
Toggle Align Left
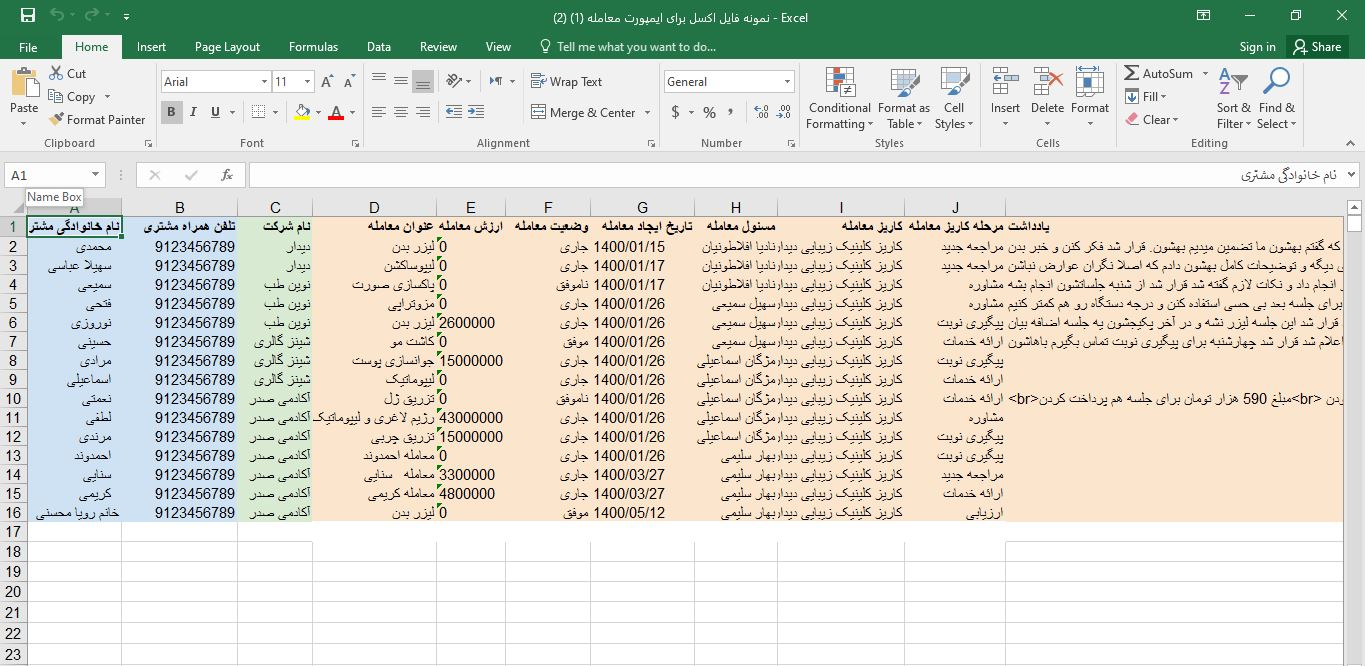[378, 112]
